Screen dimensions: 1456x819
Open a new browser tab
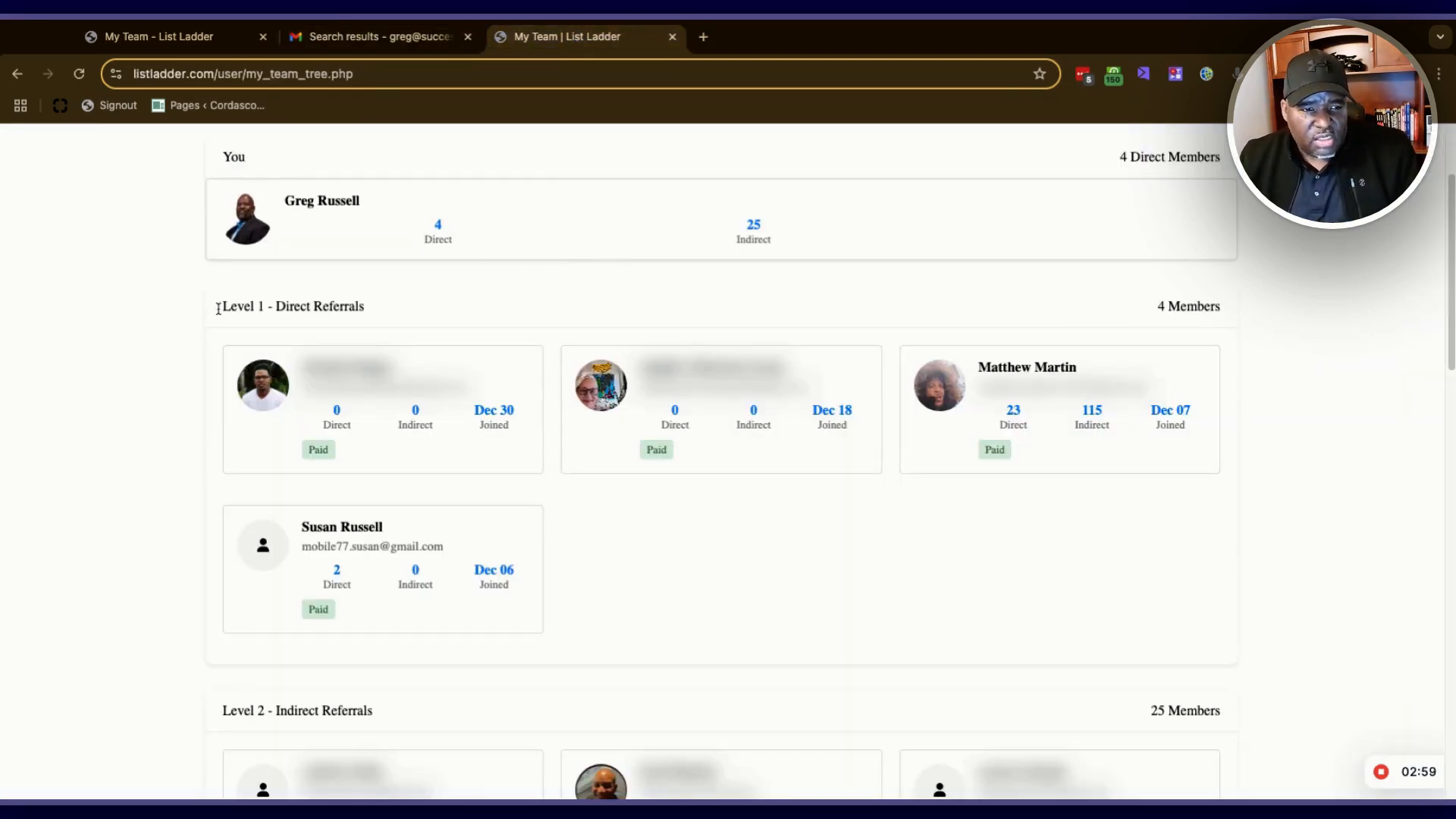pos(703,36)
